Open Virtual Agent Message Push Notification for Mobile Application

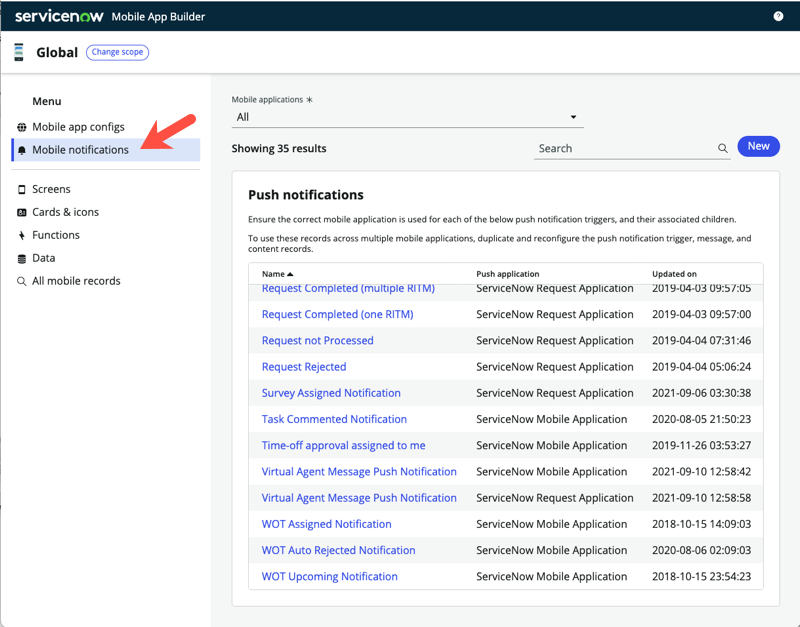(359, 471)
